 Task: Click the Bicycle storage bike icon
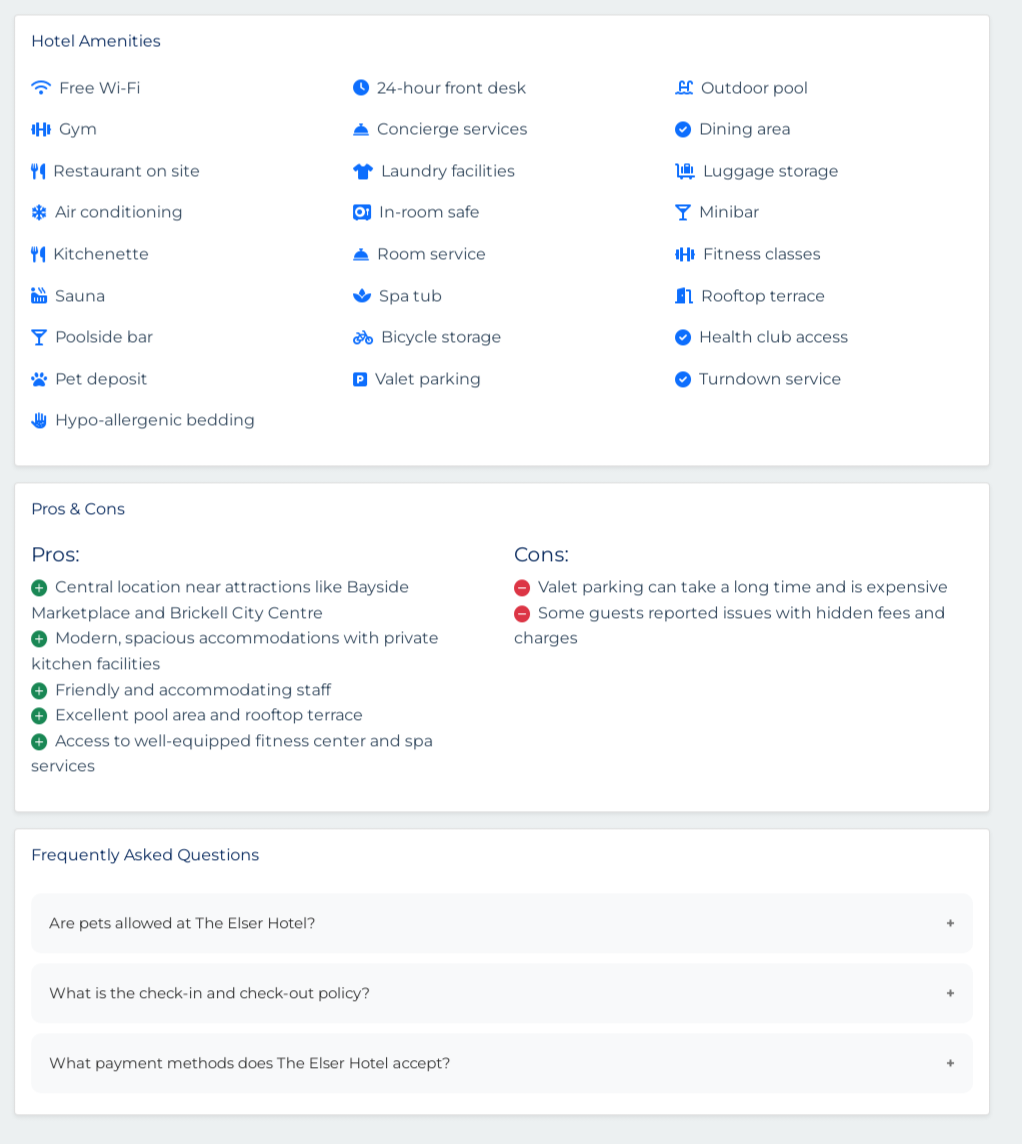click(x=363, y=338)
